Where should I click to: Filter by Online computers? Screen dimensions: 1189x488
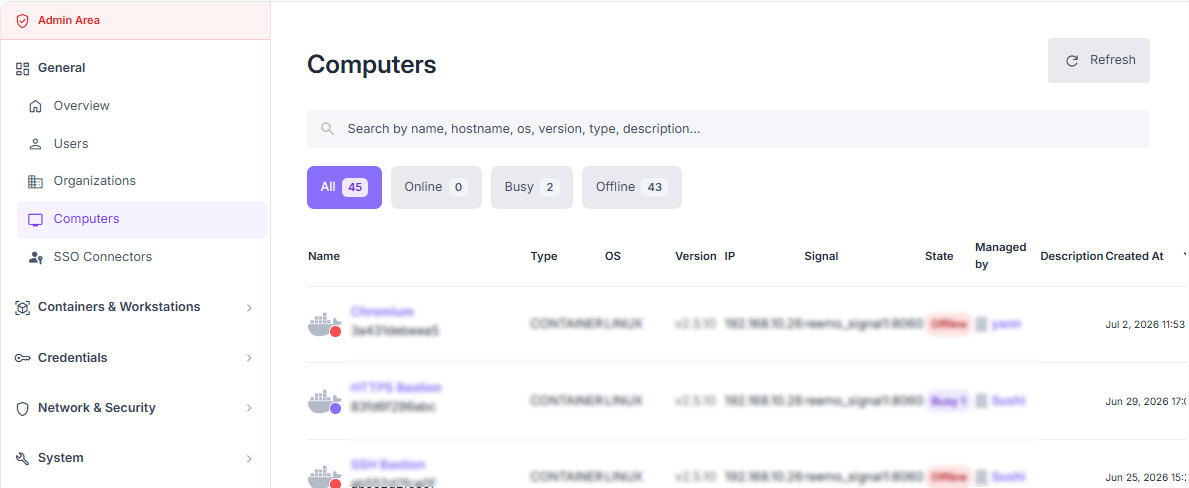(x=436, y=187)
